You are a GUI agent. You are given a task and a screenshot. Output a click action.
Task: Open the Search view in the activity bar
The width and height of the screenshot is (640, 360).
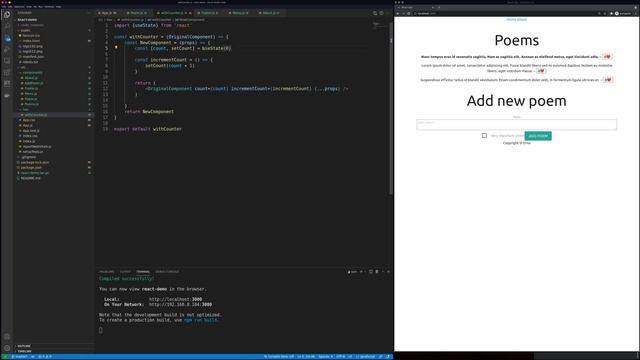[x=7, y=26]
